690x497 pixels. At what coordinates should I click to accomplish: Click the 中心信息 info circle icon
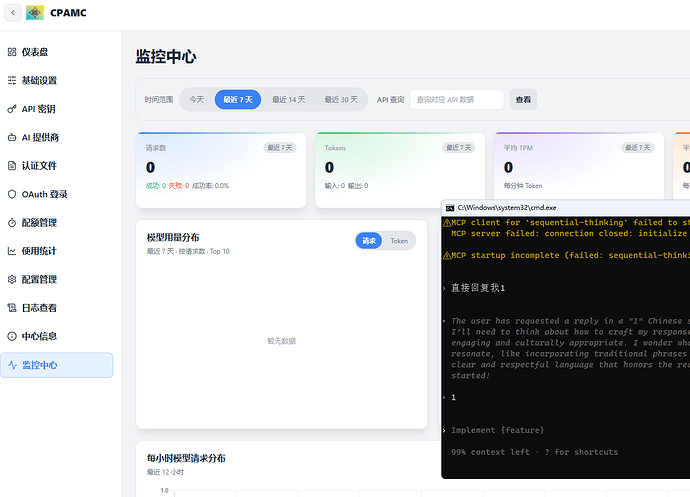point(12,336)
